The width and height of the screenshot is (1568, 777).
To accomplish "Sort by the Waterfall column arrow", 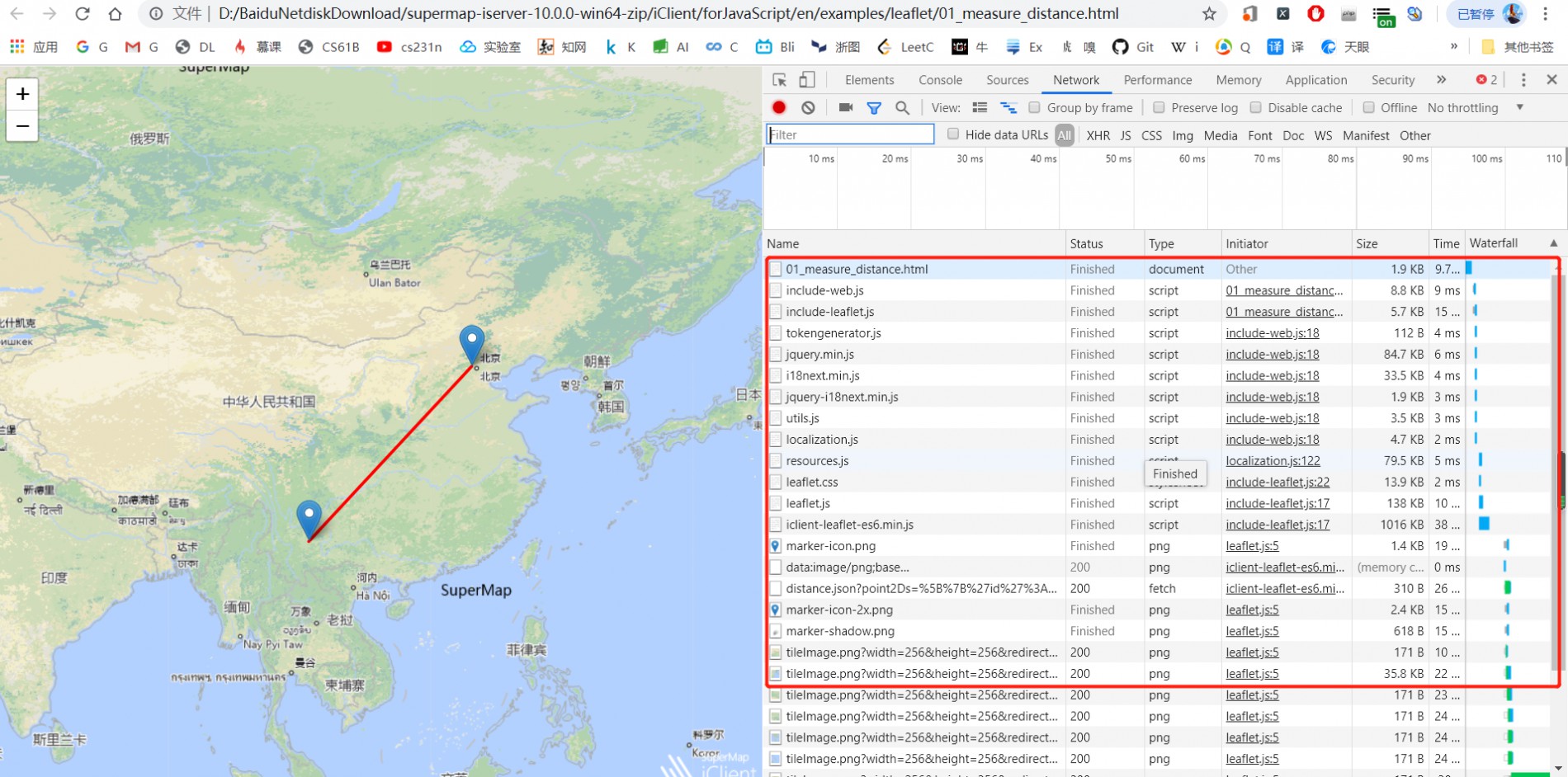I will click(1553, 243).
